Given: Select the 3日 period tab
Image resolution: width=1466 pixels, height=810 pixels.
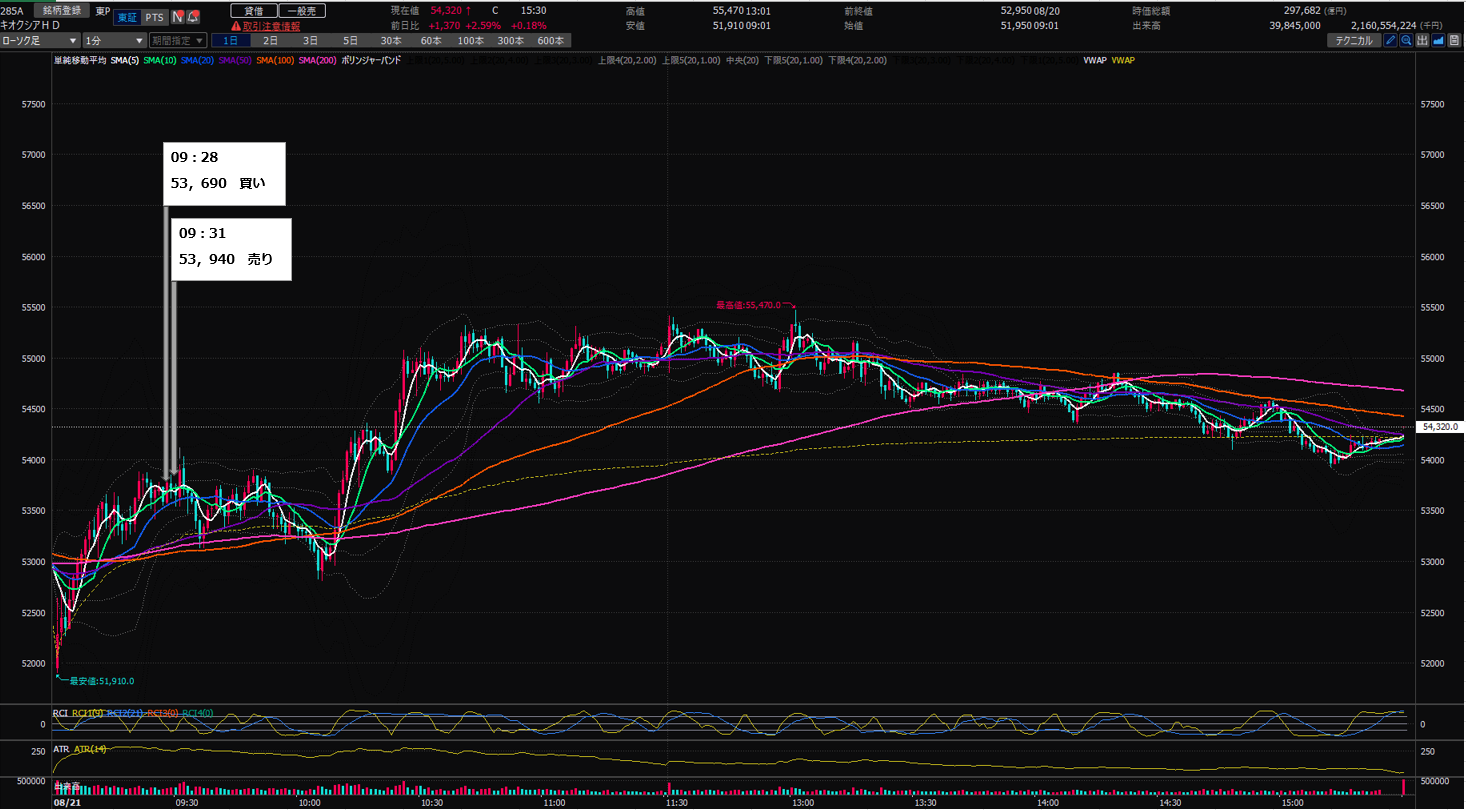Looking at the screenshot, I should (x=311, y=41).
